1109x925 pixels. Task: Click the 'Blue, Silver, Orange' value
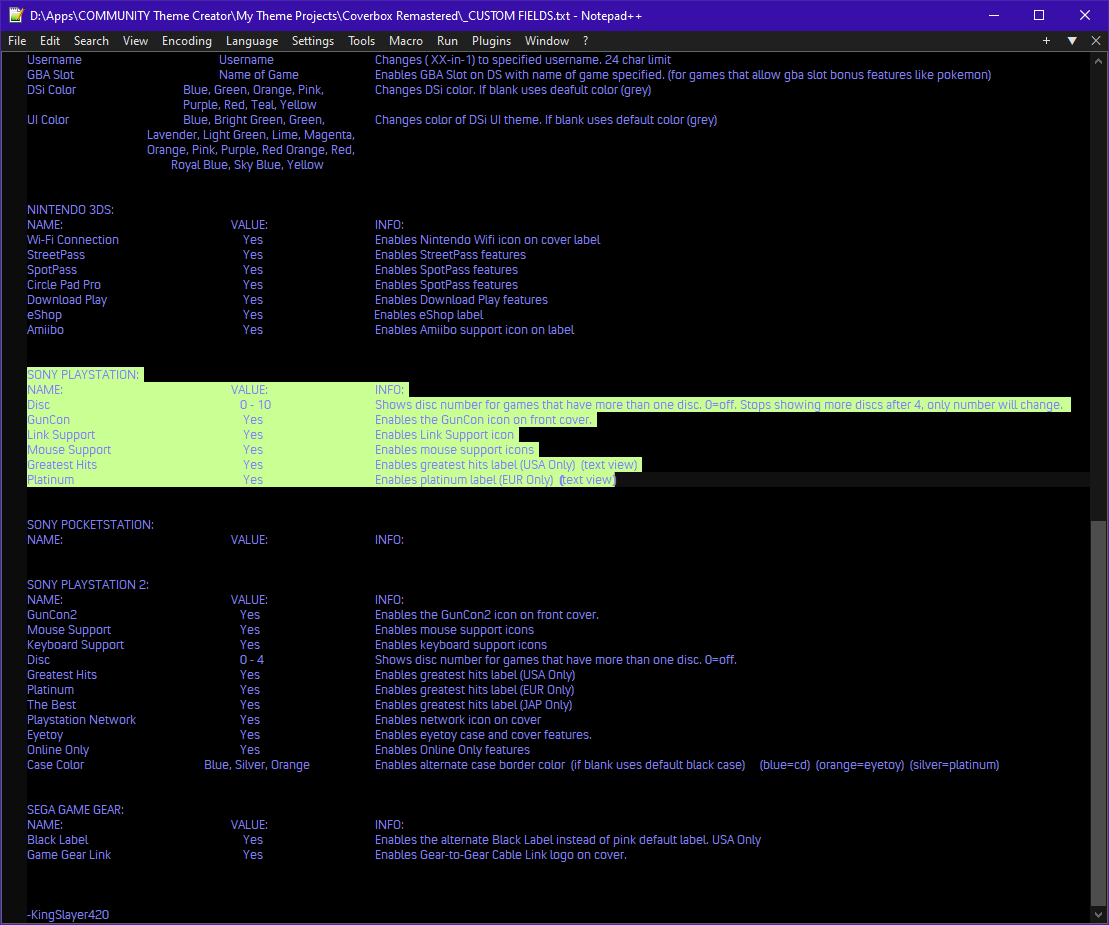[x=257, y=765]
